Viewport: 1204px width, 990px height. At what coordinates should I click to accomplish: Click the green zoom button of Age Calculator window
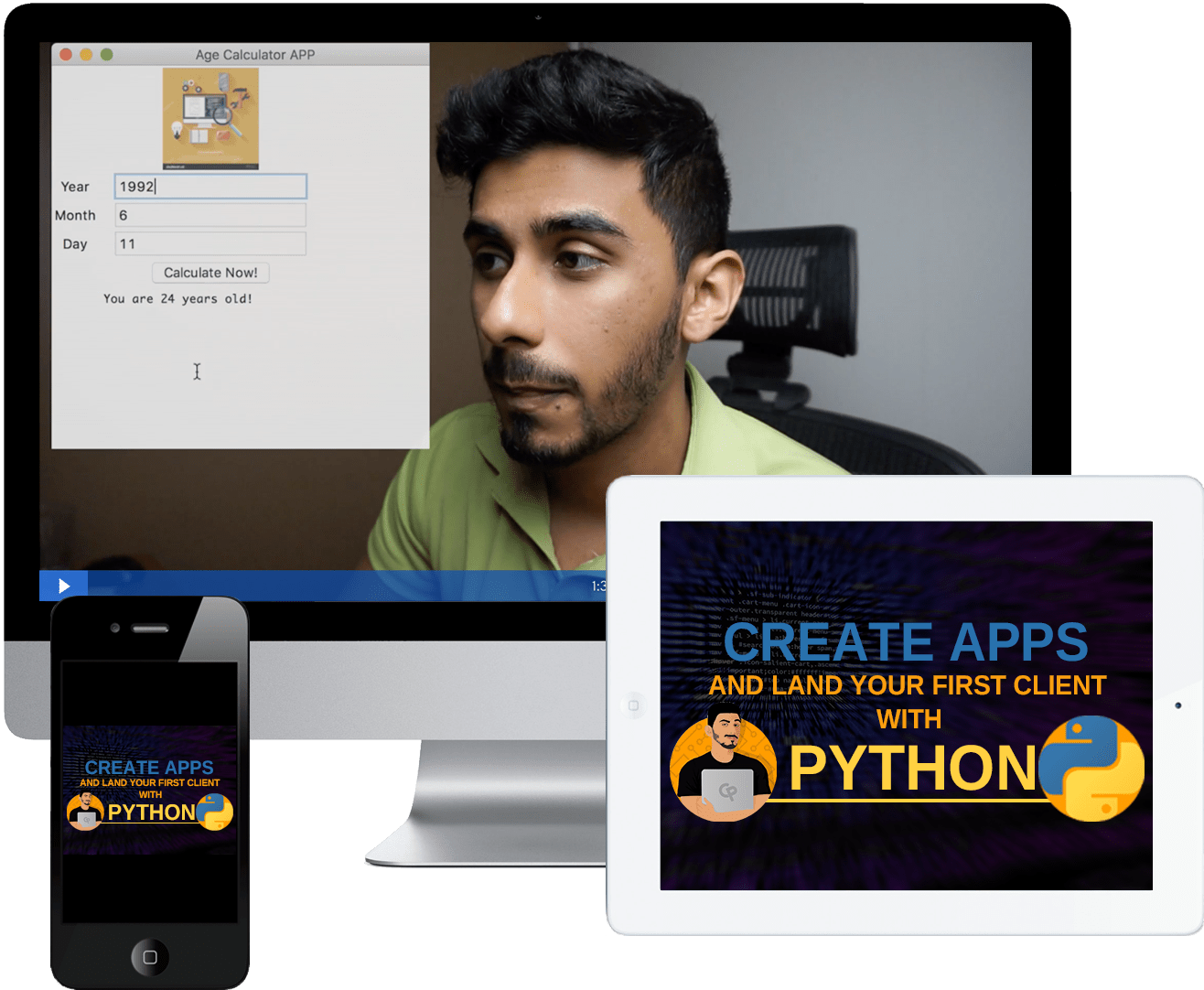(106, 55)
